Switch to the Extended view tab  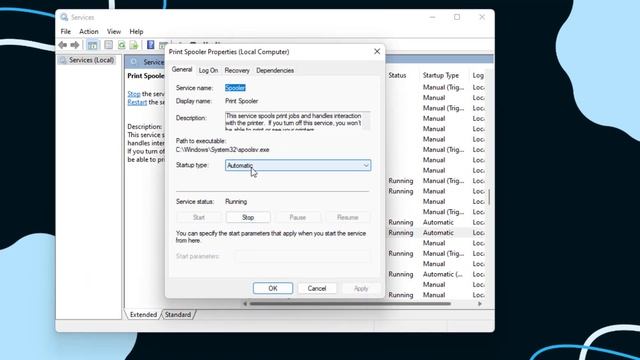[x=143, y=315]
